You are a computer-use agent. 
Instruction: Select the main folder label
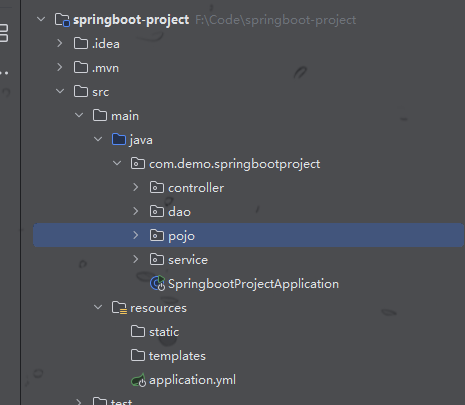tap(125, 116)
